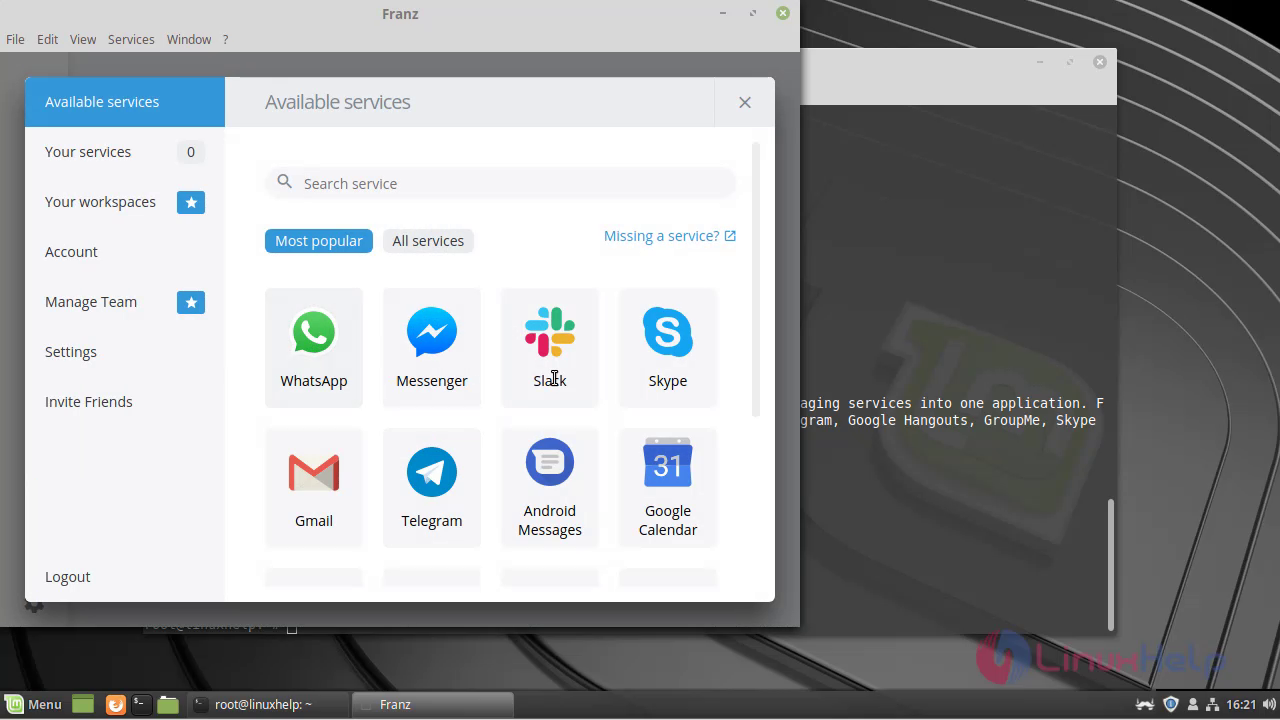Close the Available services dialog with X
This screenshot has width=1280, height=720.
click(x=745, y=102)
